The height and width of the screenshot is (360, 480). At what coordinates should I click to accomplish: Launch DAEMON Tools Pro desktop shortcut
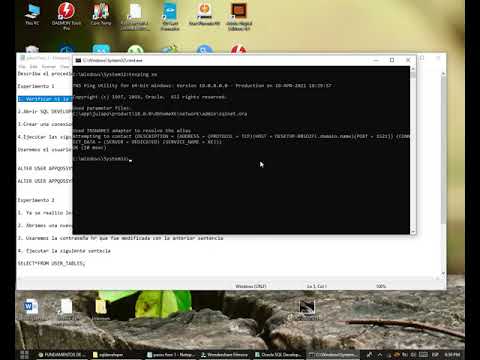click(x=66, y=16)
